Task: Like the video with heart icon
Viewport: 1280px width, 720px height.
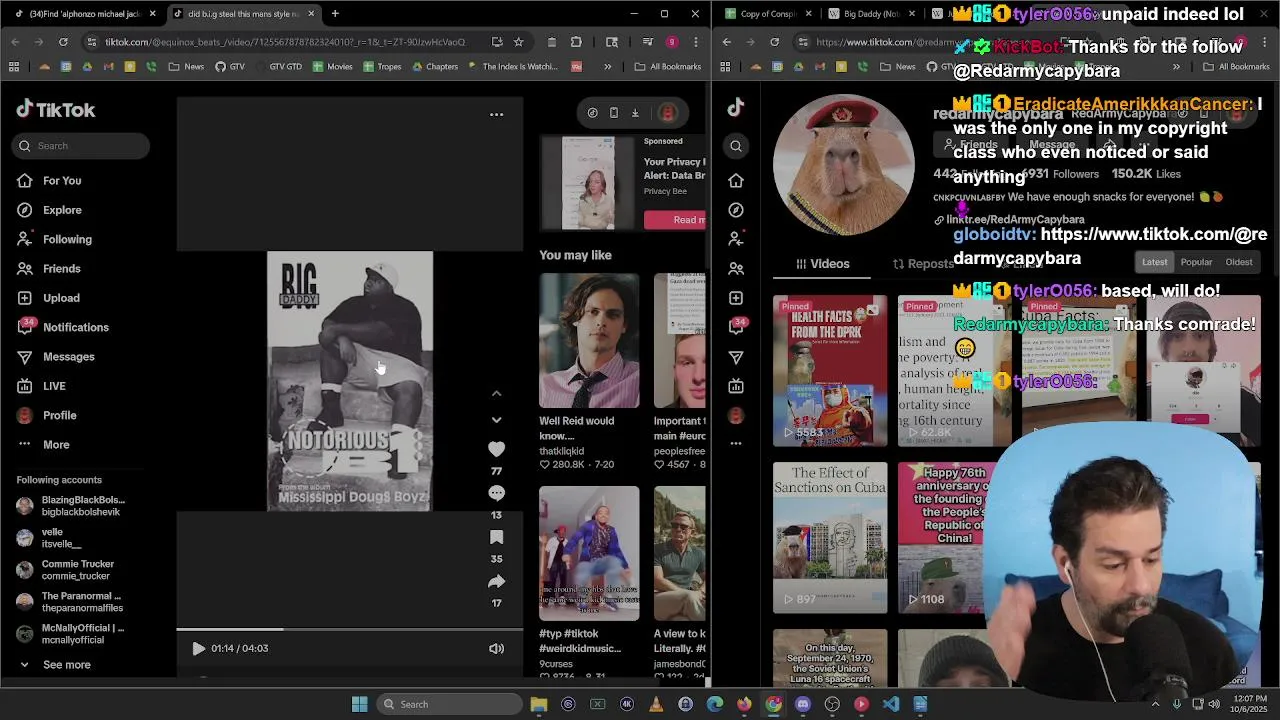Action: [496, 450]
